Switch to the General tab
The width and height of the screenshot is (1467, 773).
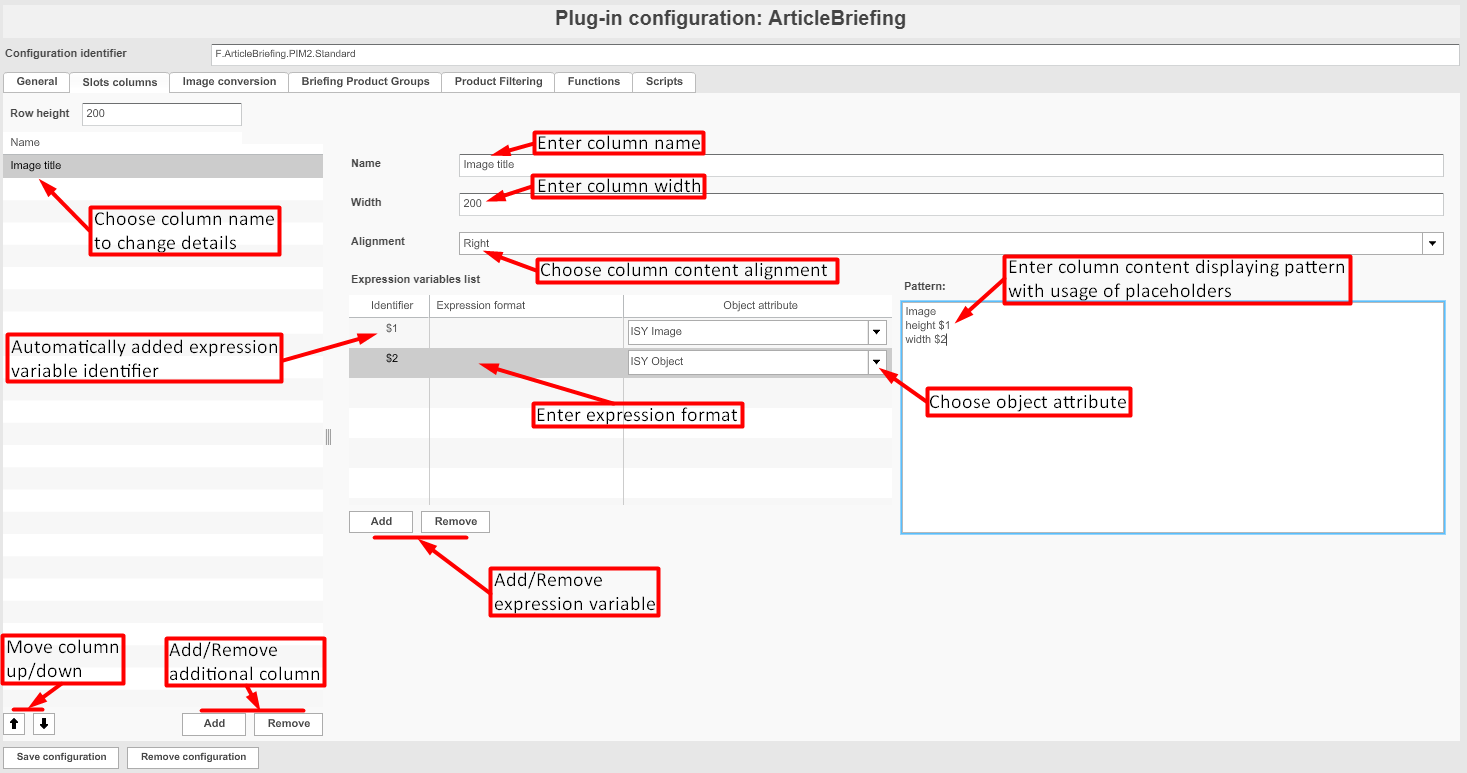click(x=37, y=82)
